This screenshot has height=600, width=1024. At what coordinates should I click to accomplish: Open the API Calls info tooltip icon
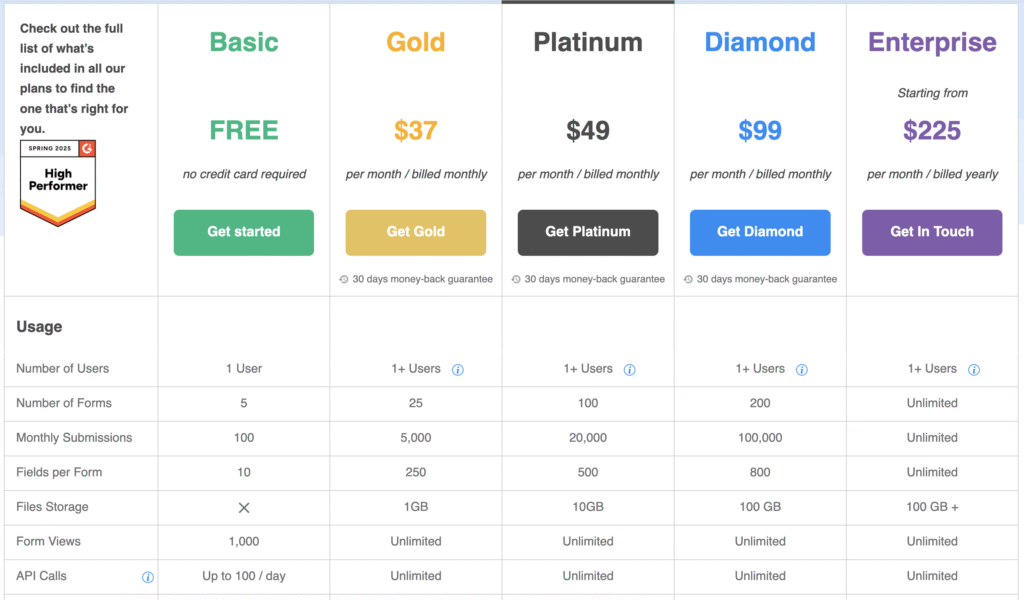pos(148,576)
